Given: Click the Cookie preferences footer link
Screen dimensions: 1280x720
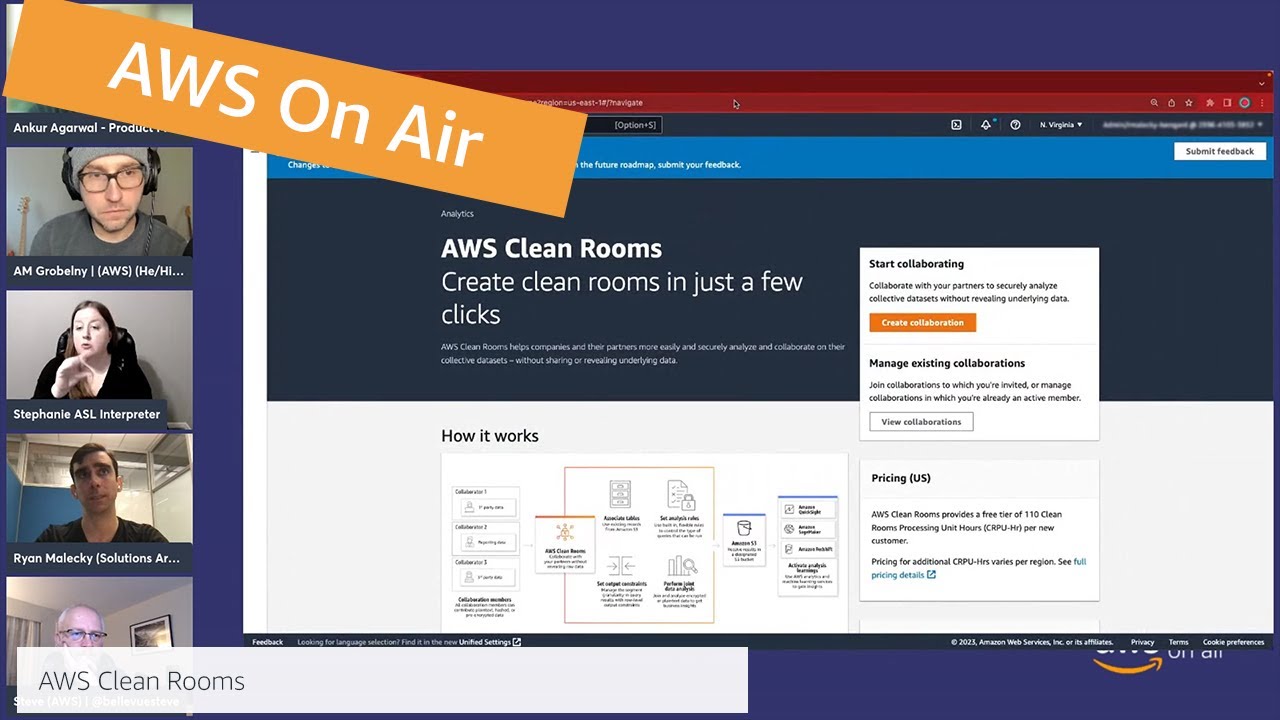Looking at the screenshot, I should pos(1233,642).
